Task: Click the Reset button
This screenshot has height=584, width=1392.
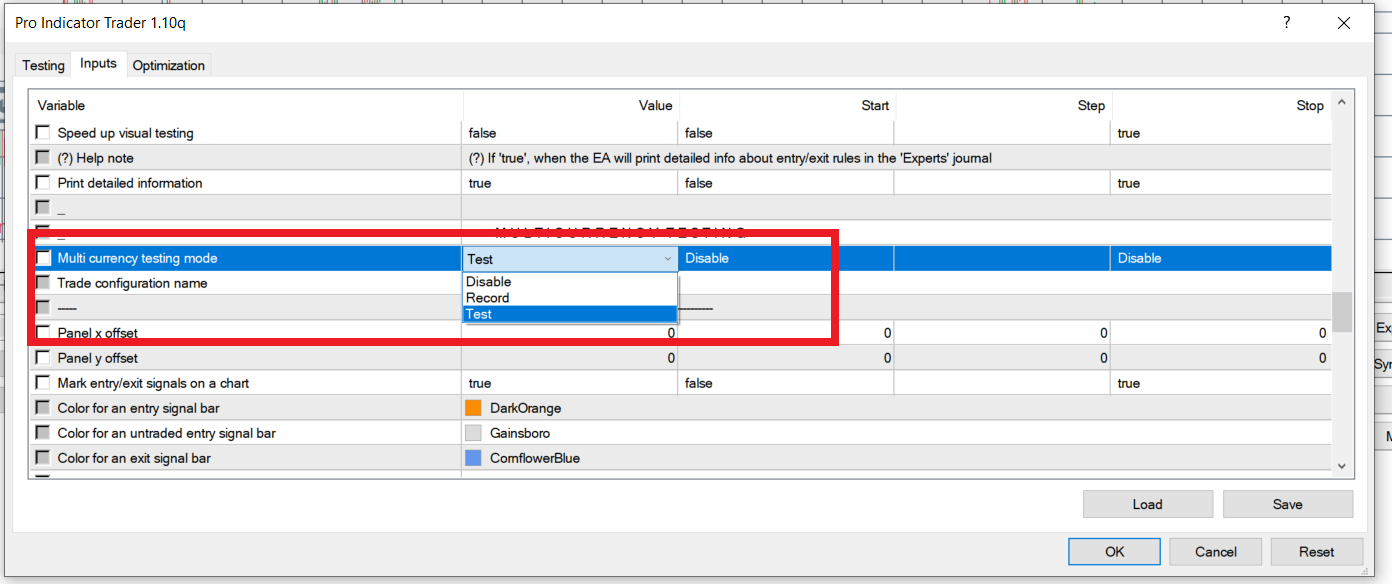Action: tap(1316, 552)
